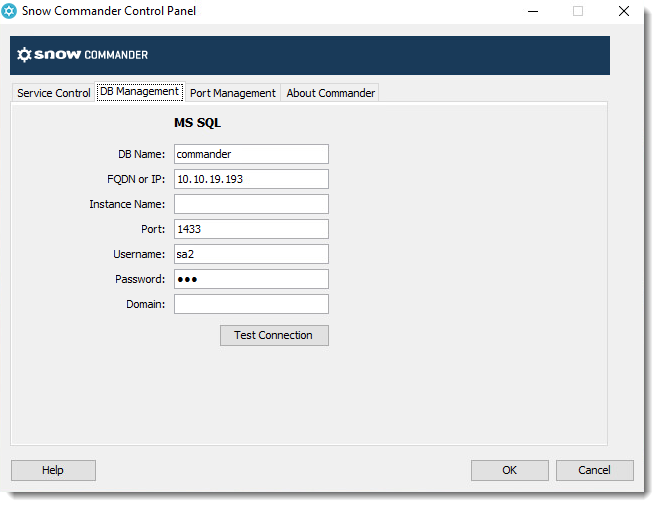Close the Snow Commander Control Panel window
This screenshot has width=659, height=507.
(x=624, y=11)
